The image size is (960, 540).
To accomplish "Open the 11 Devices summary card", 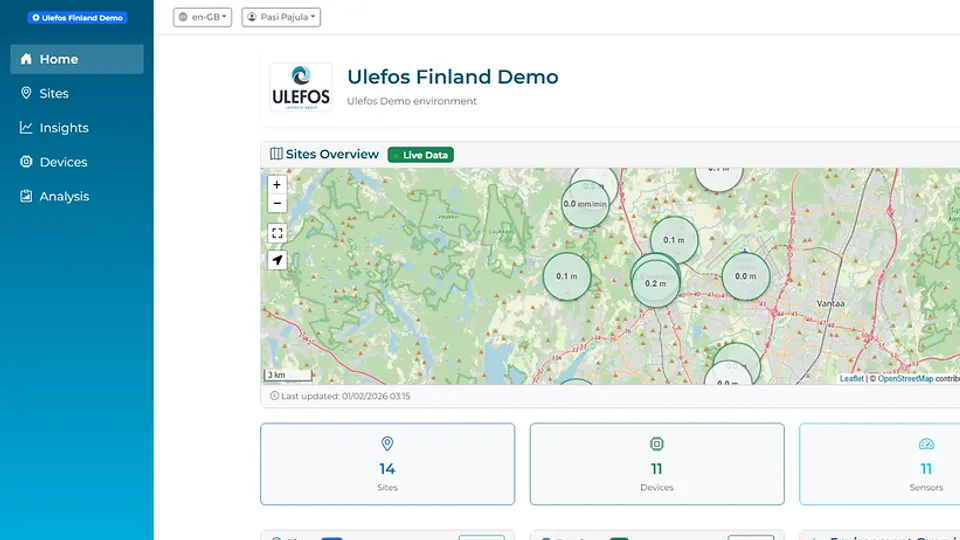I will (657, 464).
